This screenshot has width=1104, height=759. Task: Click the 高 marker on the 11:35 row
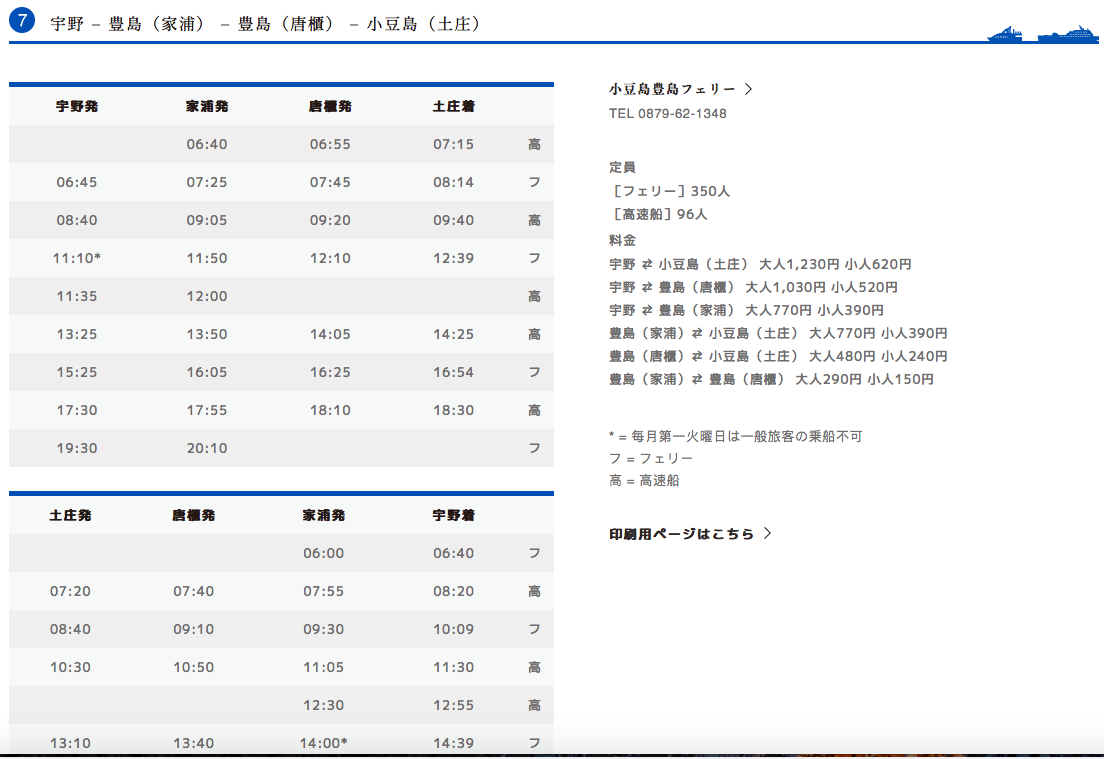pyautogui.click(x=534, y=296)
